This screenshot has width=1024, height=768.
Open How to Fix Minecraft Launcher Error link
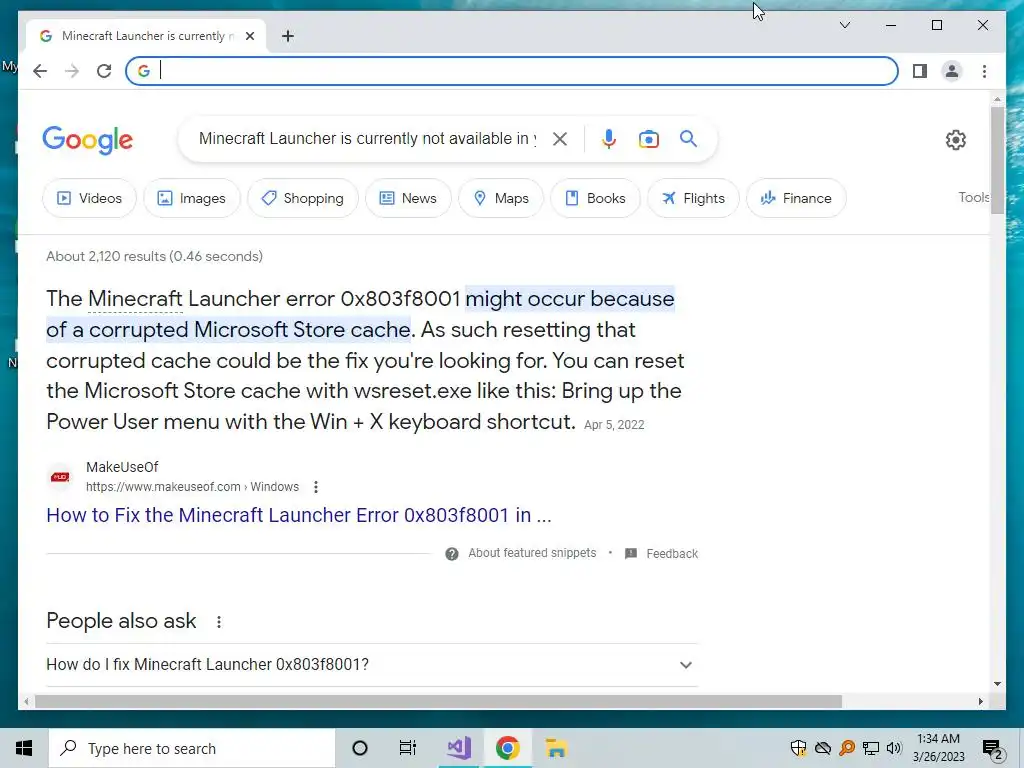(298, 515)
